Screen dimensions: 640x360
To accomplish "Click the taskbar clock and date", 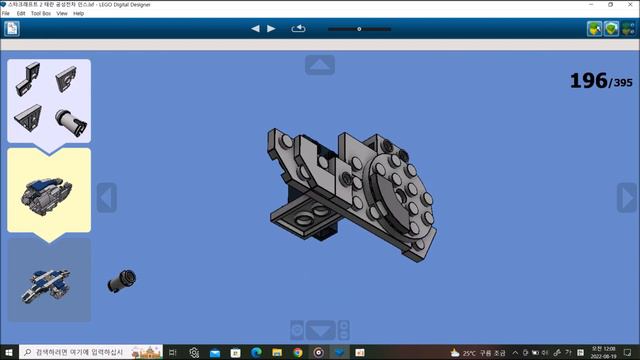I will (603, 352).
